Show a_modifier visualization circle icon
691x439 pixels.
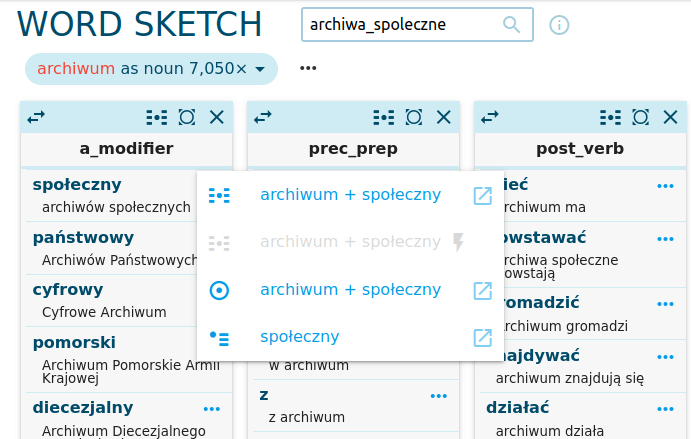(187, 117)
